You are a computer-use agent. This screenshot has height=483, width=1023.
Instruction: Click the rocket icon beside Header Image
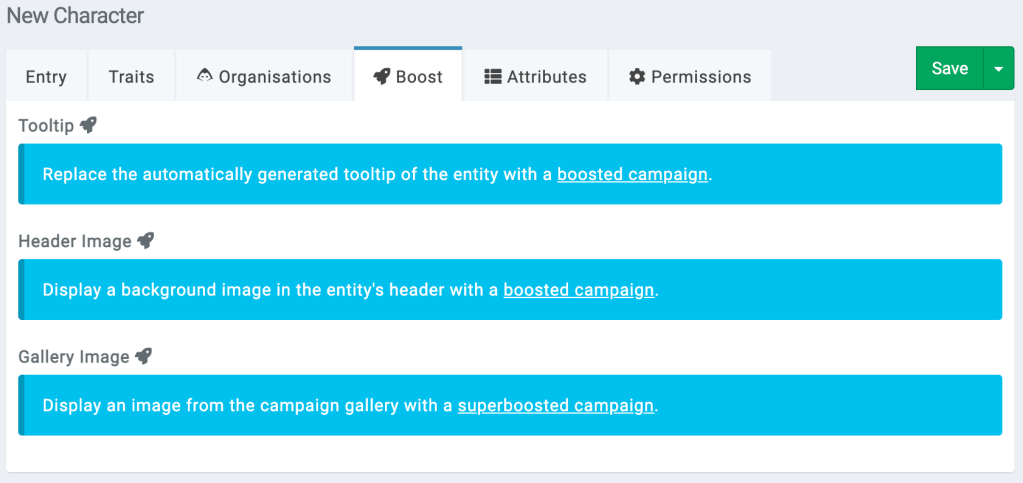coord(146,241)
